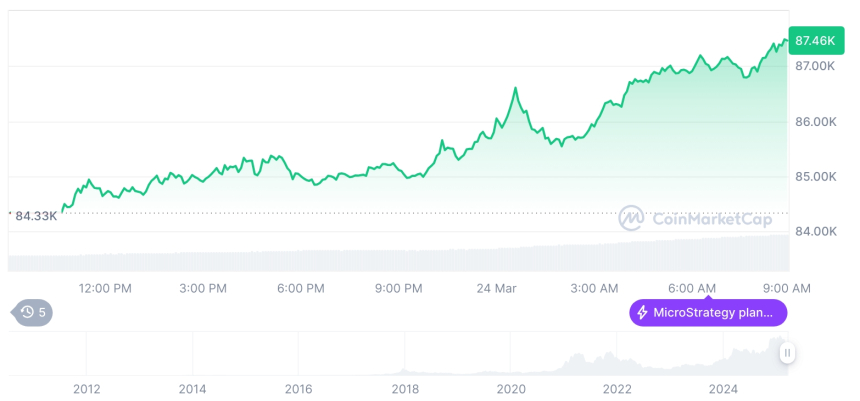The width and height of the screenshot is (860, 401).
Task: Click the 84.33K opening price label
Action: pos(36,215)
